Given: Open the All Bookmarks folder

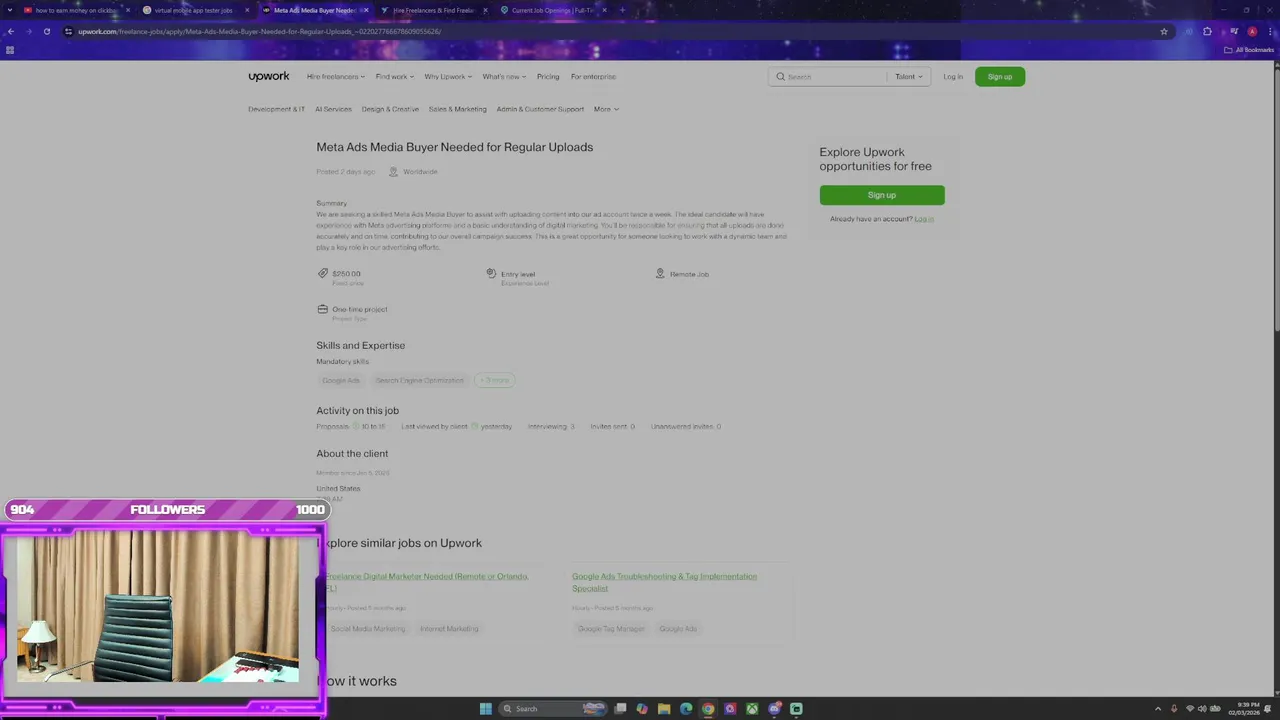Looking at the screenshot, I should pyautogui.click(x=1249, y=50).
